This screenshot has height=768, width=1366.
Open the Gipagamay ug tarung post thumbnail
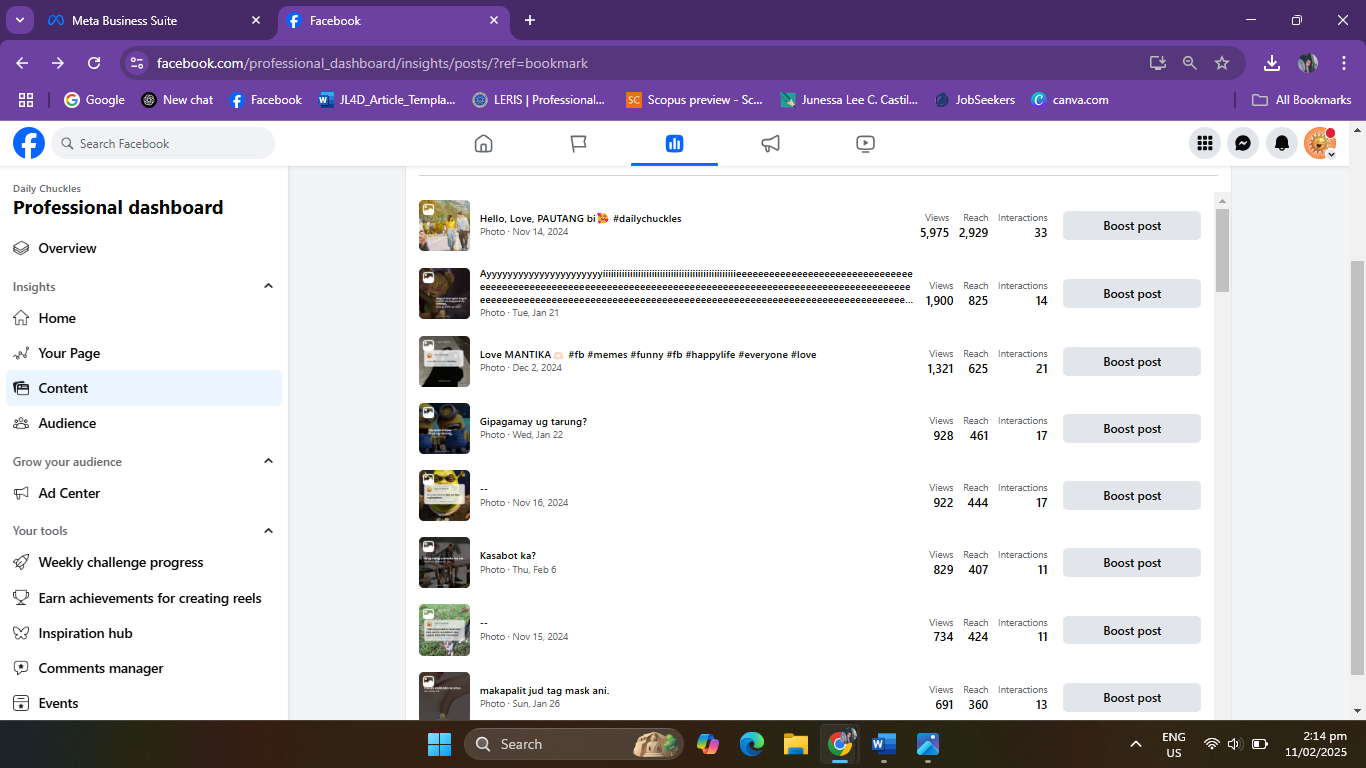tap(444, 428)
